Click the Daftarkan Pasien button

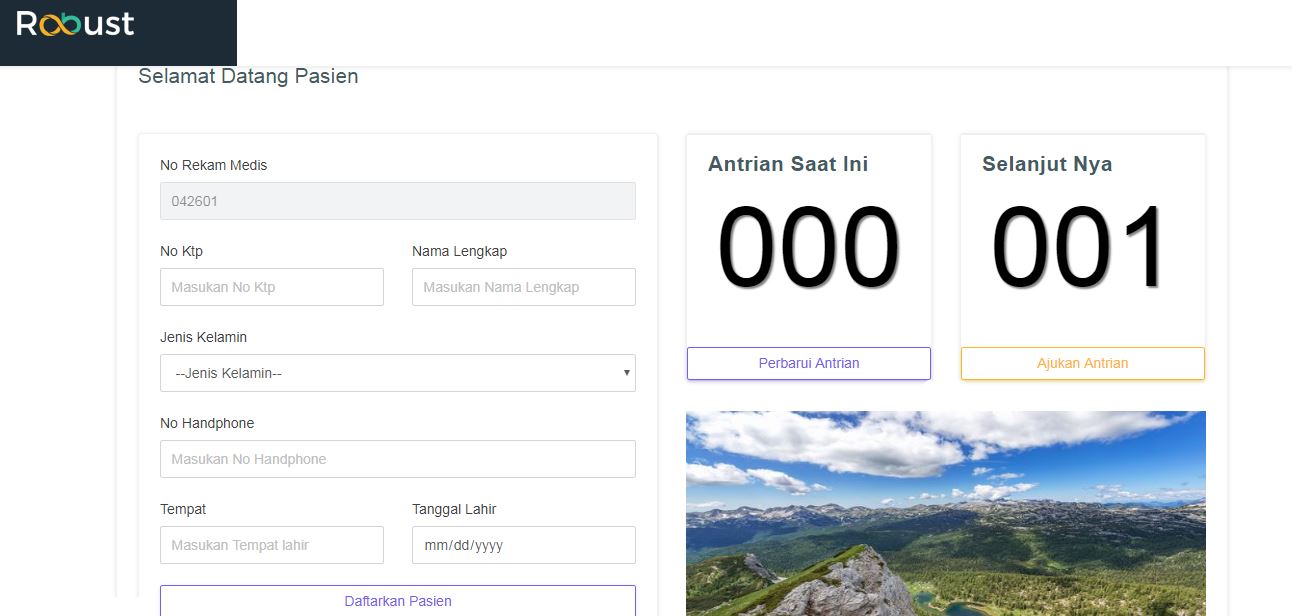coord(397,600)
